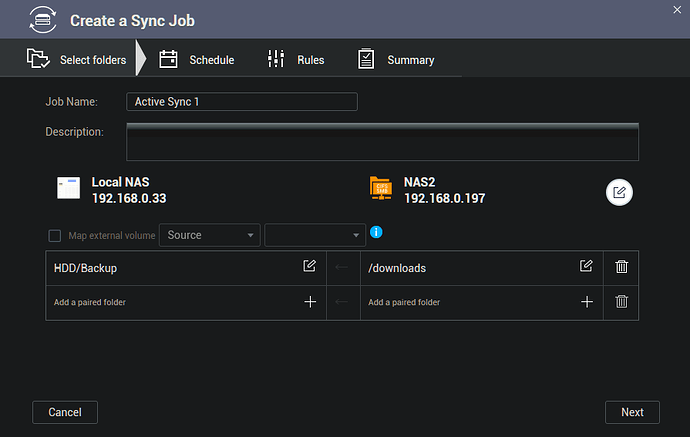Click Next to proceed to Schedule

pos(632,412)
